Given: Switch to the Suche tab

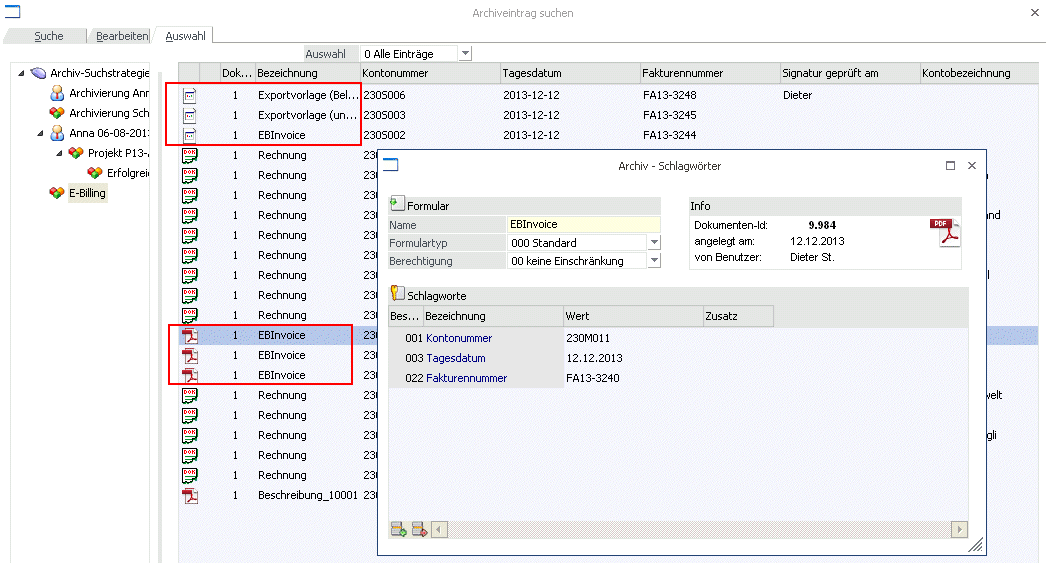Looking at the screenshot, I should 49,36.
